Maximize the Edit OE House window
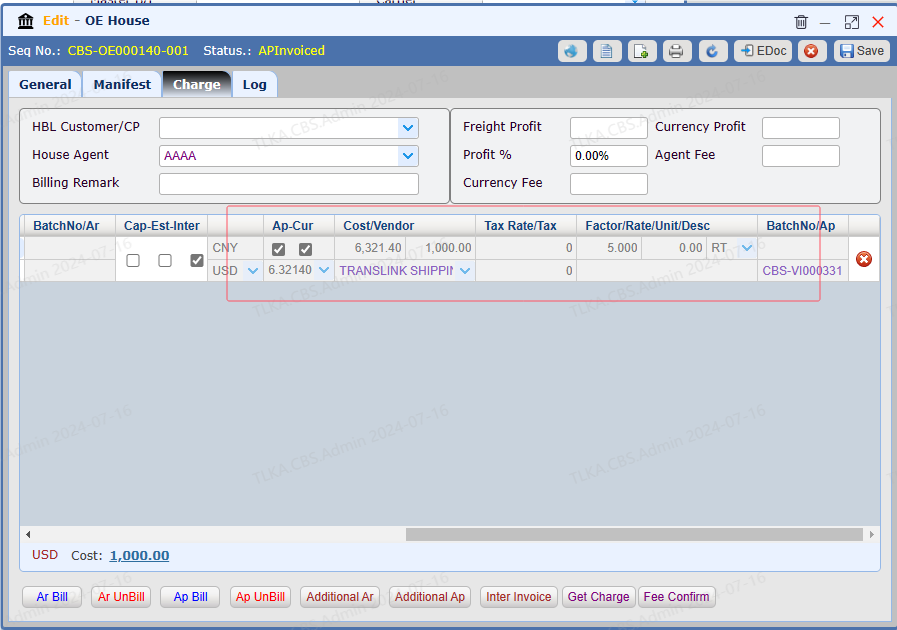The height and width of the screenshot is (630, 897). point(851,22)
